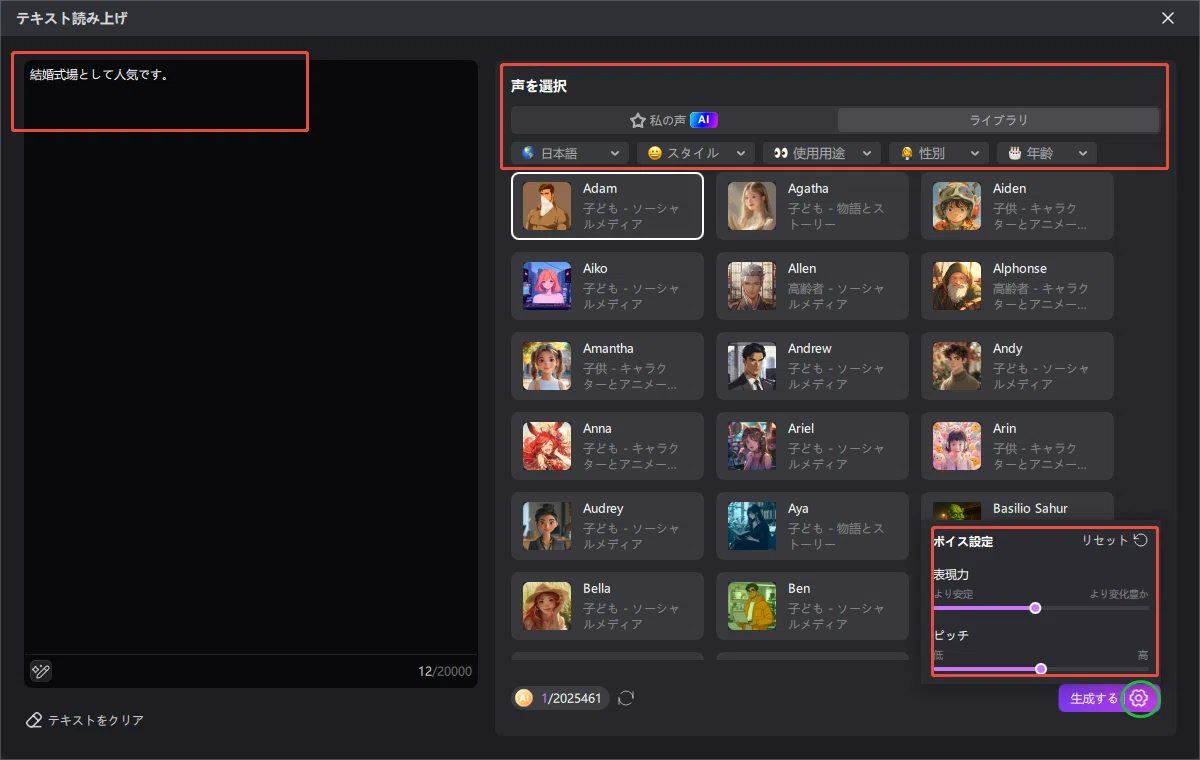Open the 日本語 language dropdown
1200x760 pixels.
(570, 153)
